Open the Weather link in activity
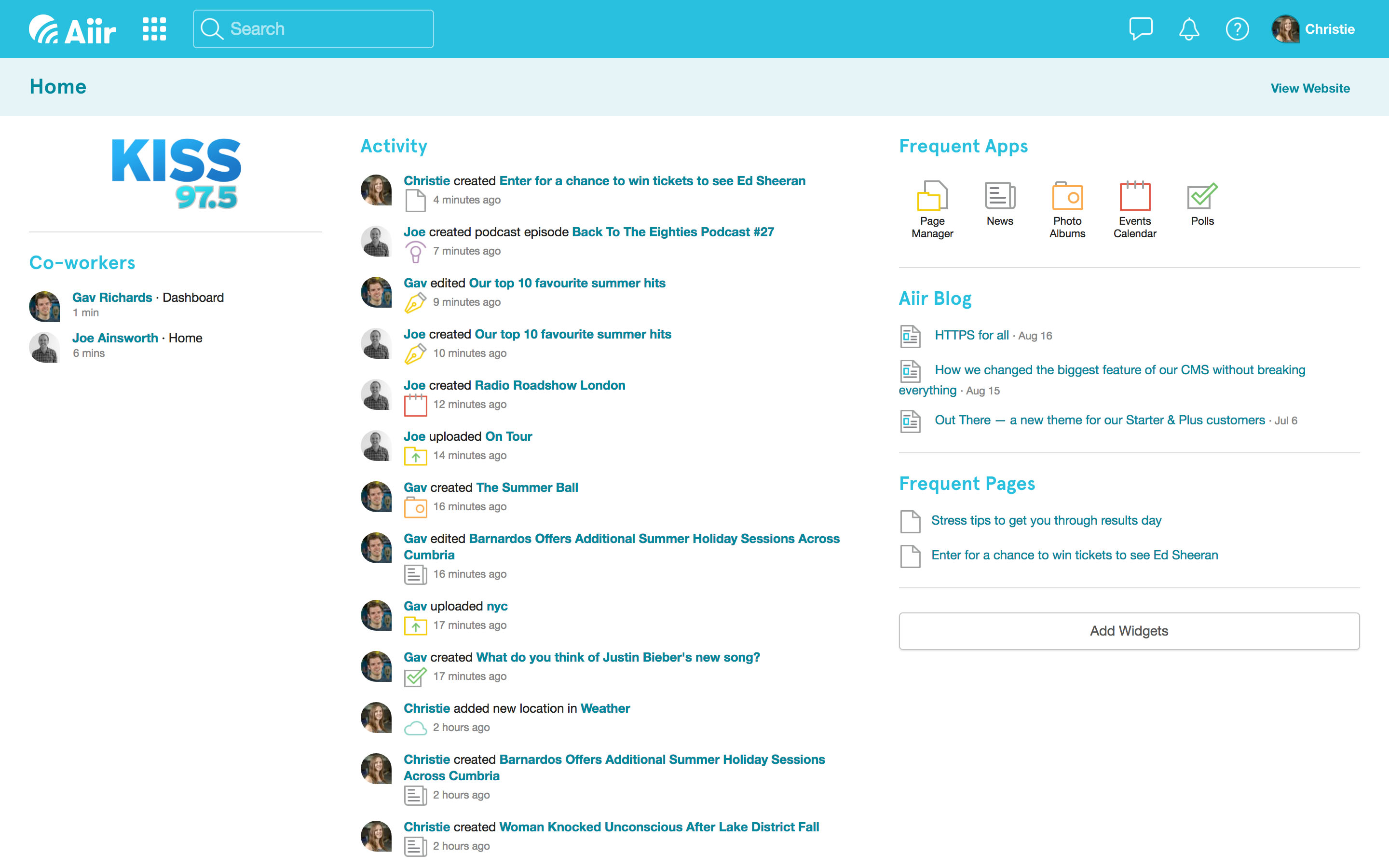This screenshot has height=868, width=1389. pos(605,708)
